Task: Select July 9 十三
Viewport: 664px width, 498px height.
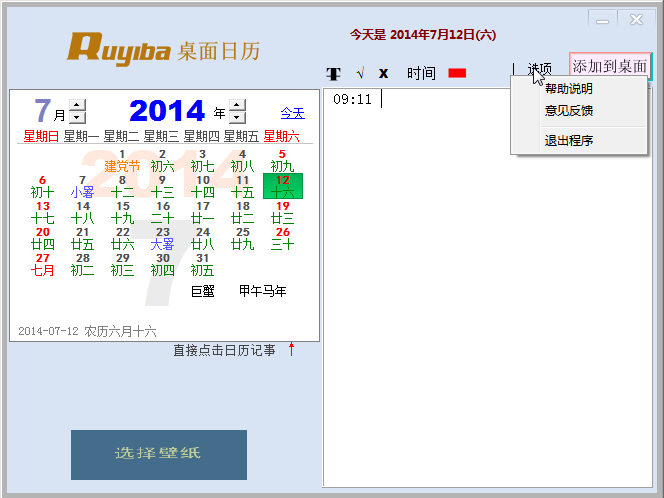Action: 162,186
